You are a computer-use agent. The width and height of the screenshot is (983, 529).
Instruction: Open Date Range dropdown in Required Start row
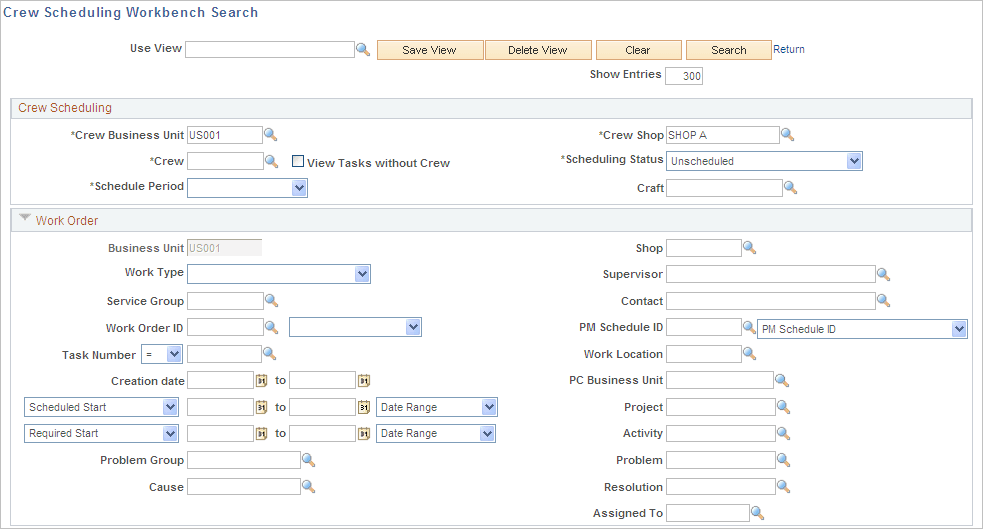pos(436,433)
